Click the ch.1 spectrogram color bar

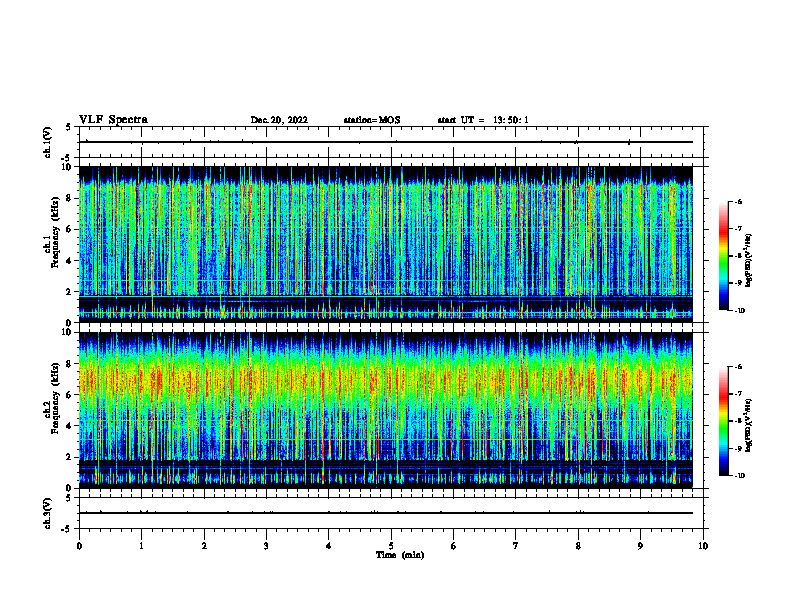[x=724, y=256]
